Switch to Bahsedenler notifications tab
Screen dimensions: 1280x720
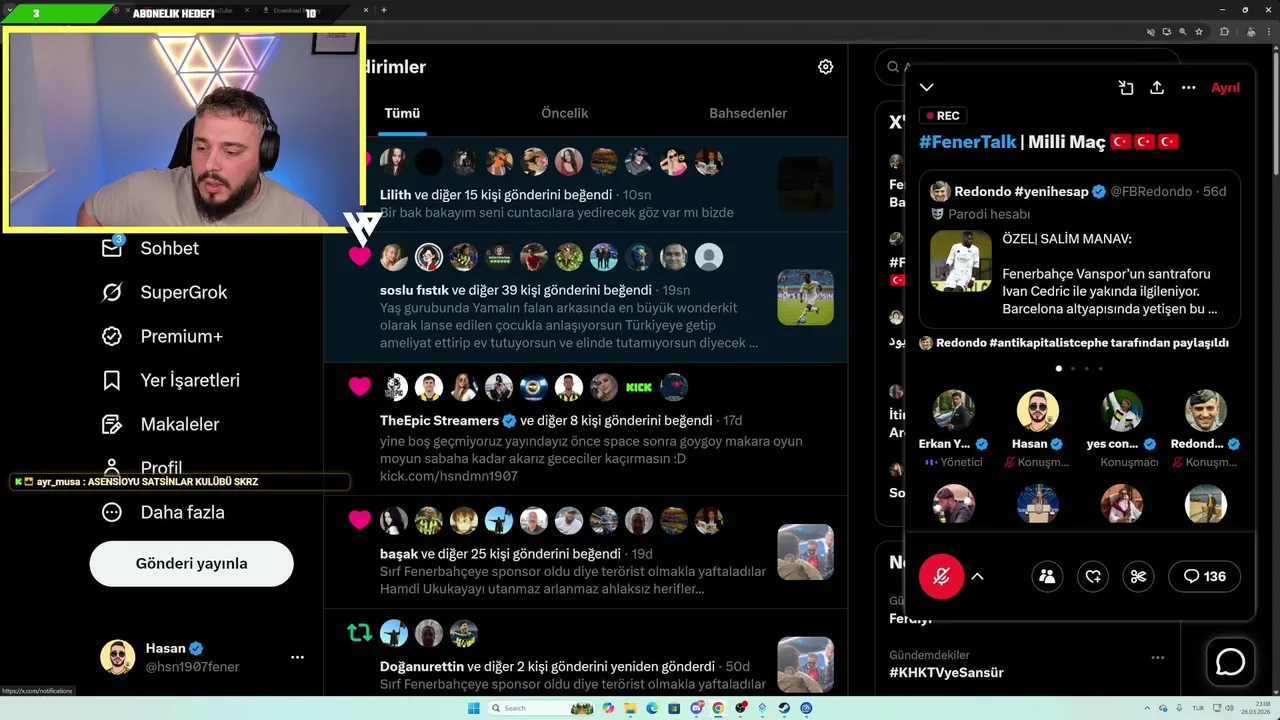click(748, 113)
